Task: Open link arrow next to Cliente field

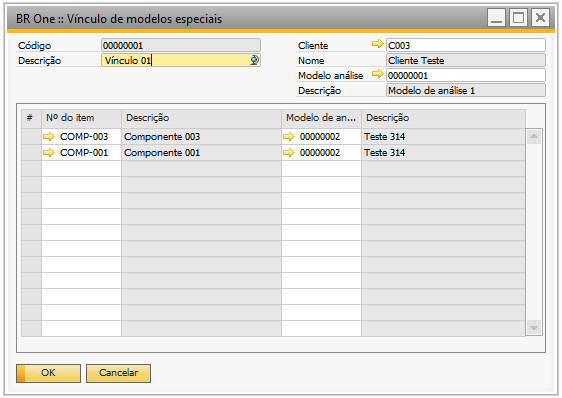Action: 377,44
